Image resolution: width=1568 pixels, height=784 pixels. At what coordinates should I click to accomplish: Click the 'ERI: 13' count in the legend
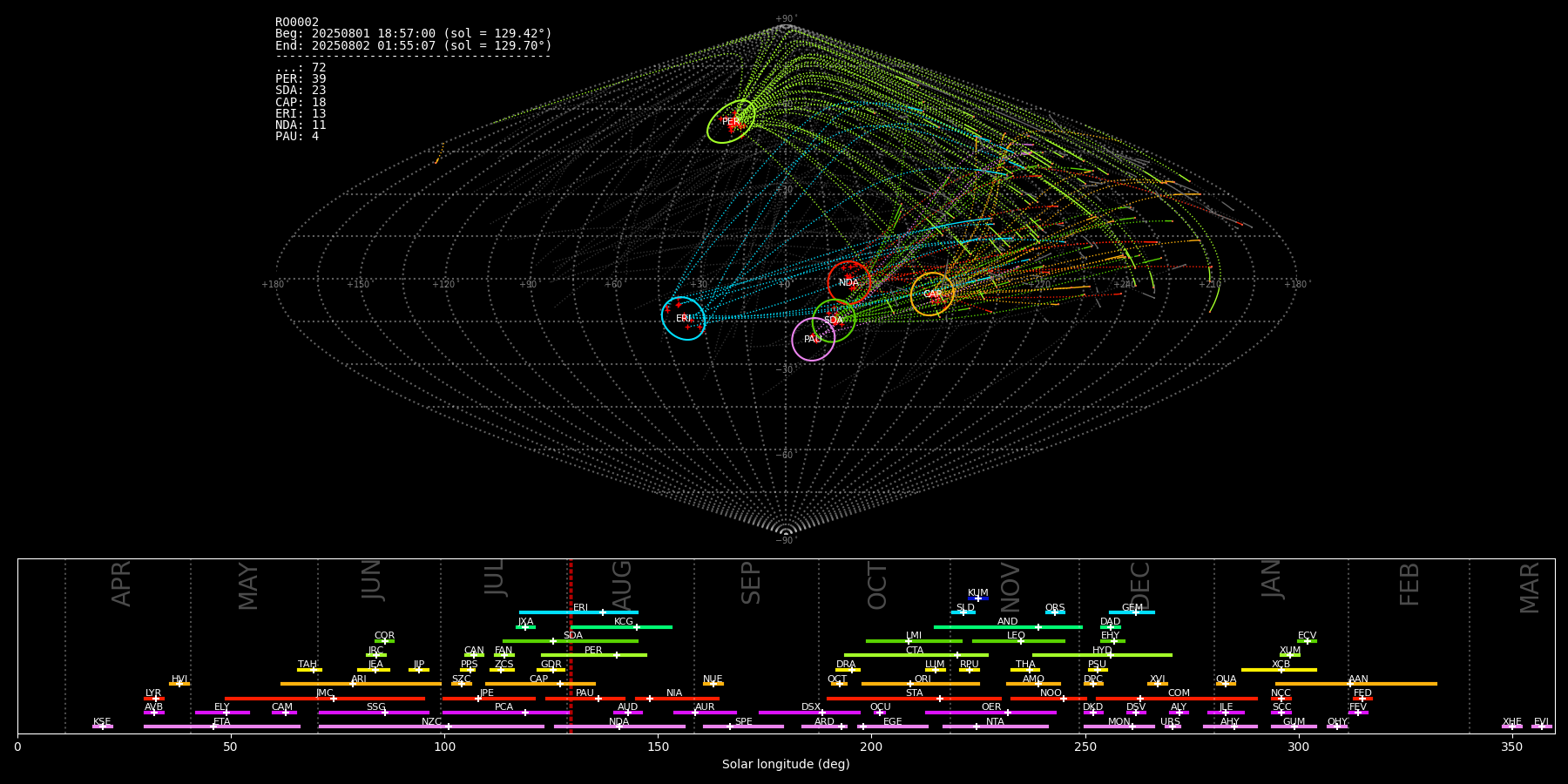click(301, 113)
